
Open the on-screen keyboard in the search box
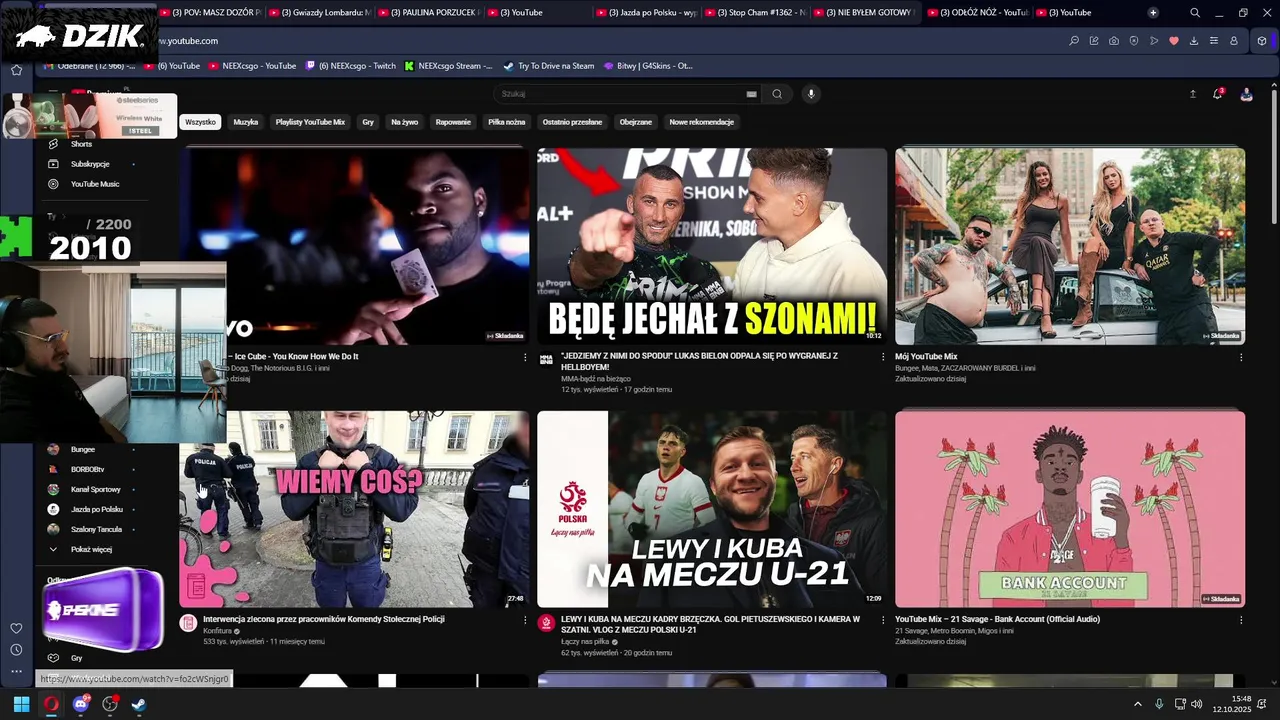751,94
